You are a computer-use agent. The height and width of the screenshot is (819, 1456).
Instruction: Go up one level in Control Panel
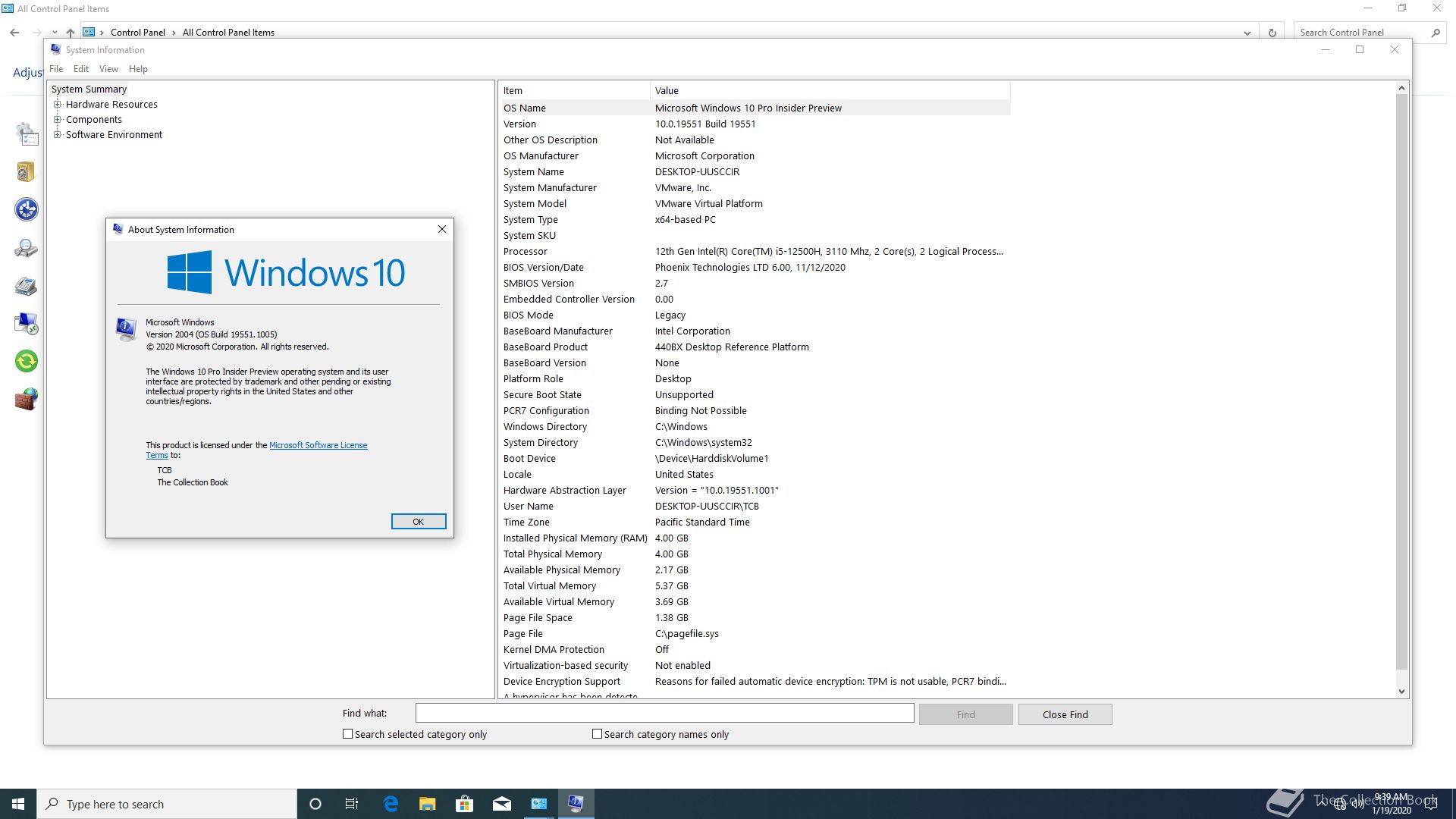(x=71, y=33)
